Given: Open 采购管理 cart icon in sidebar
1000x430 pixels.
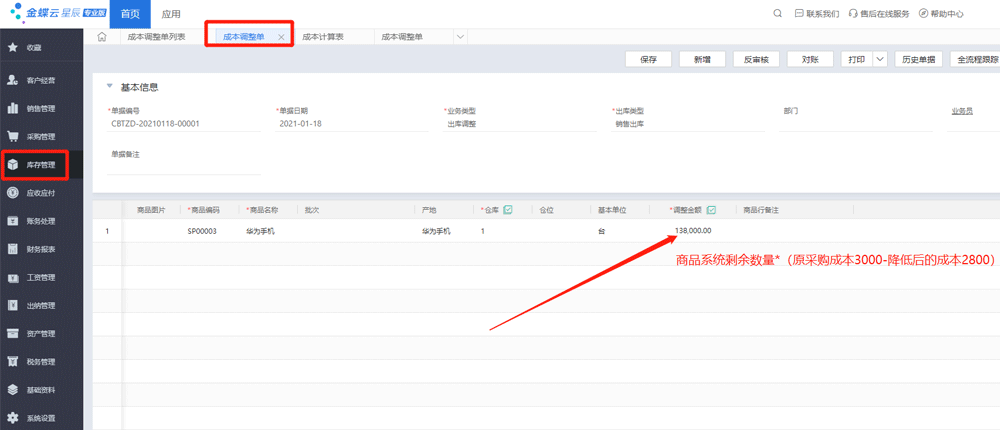Looking at the screenshot, I should [12, 136].
